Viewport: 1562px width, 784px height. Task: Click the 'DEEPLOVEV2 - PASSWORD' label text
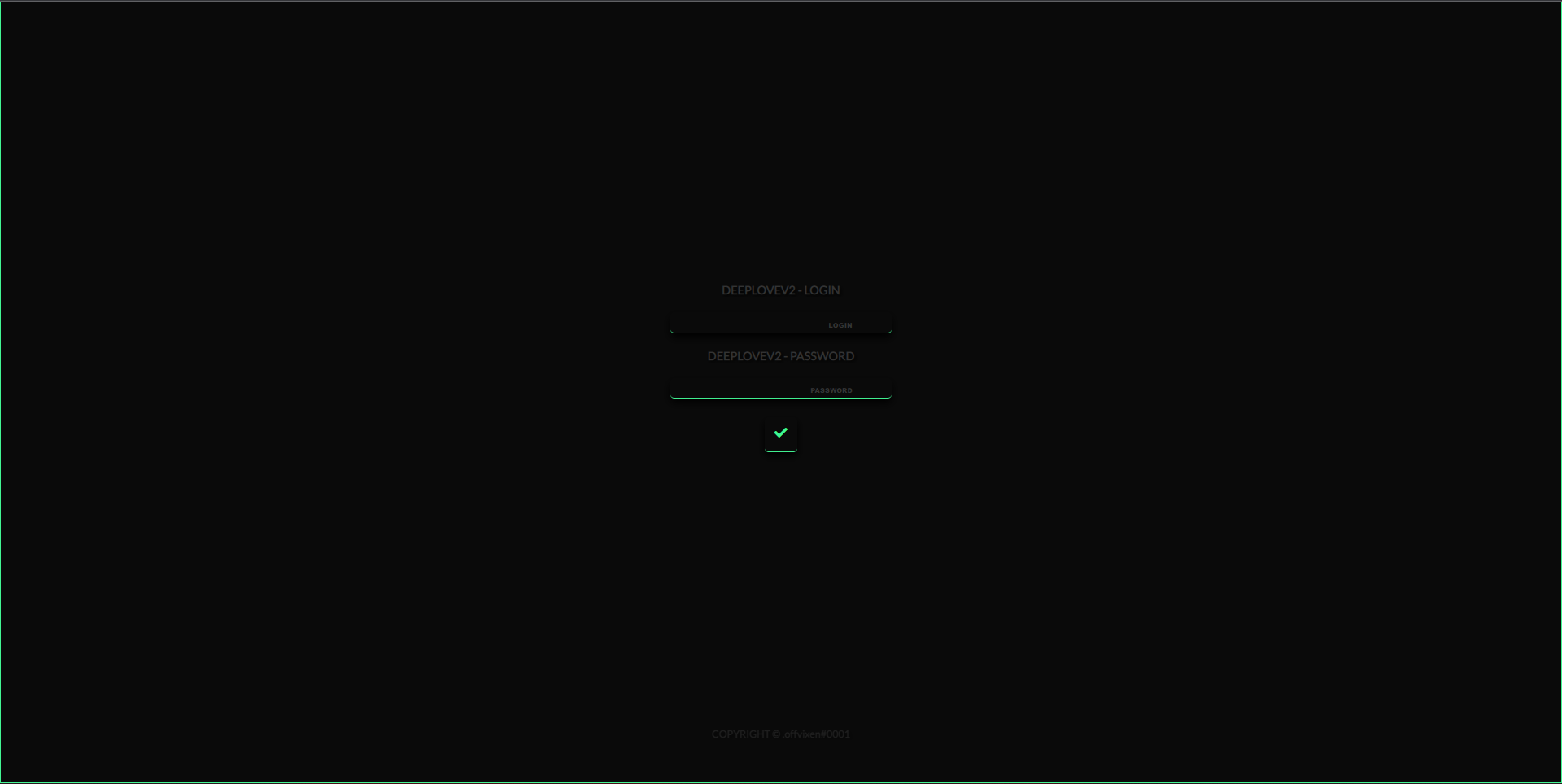click(781, 356)
